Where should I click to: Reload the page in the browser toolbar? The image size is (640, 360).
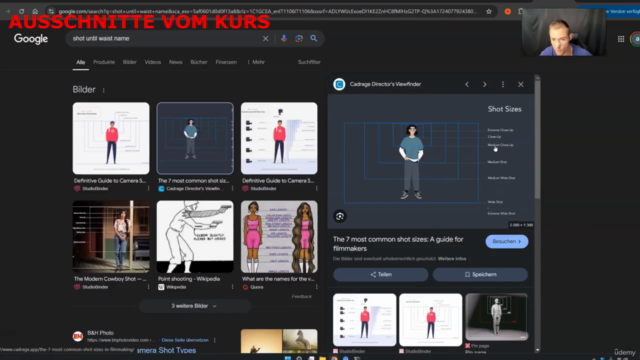coord(21,11)
